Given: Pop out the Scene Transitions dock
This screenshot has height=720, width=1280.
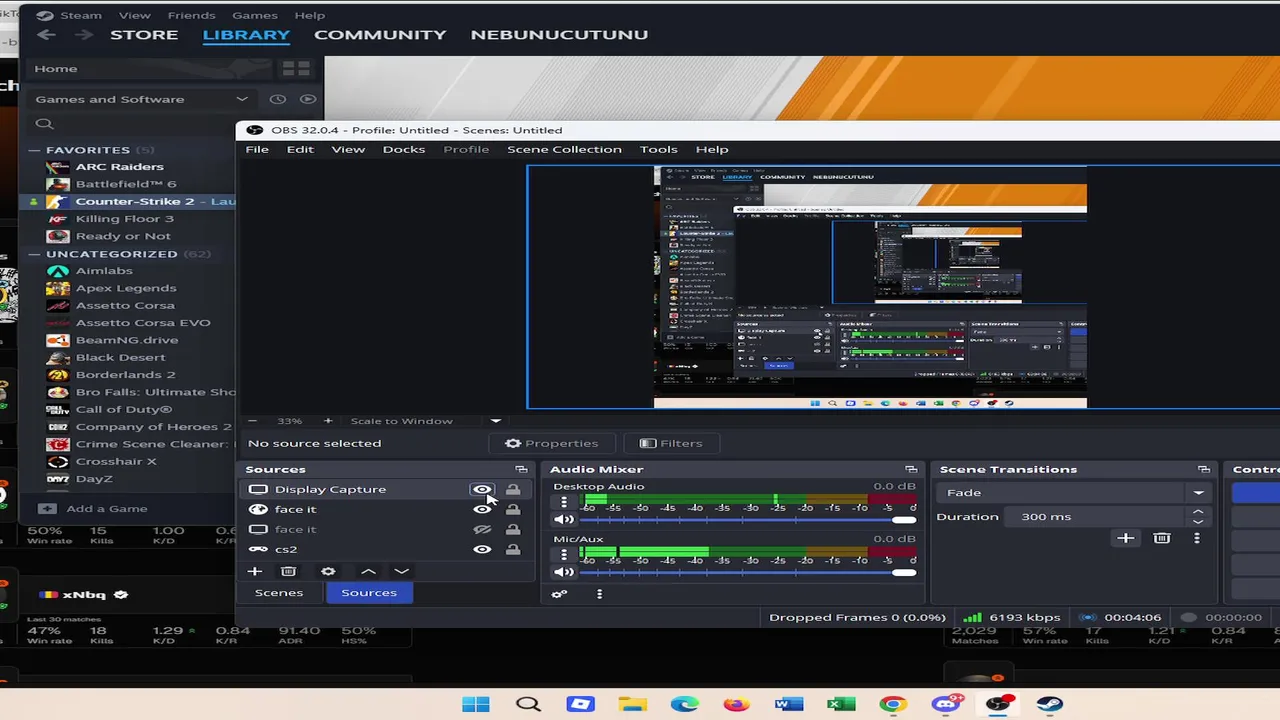Looking at the screenshot, I should pos(1204,469).
